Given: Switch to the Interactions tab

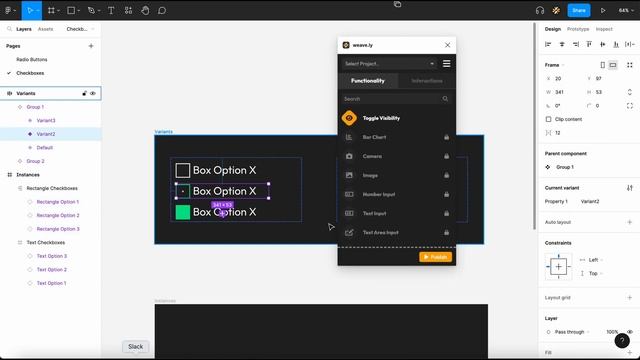Looking at the screenshot, I should [427, 81].
